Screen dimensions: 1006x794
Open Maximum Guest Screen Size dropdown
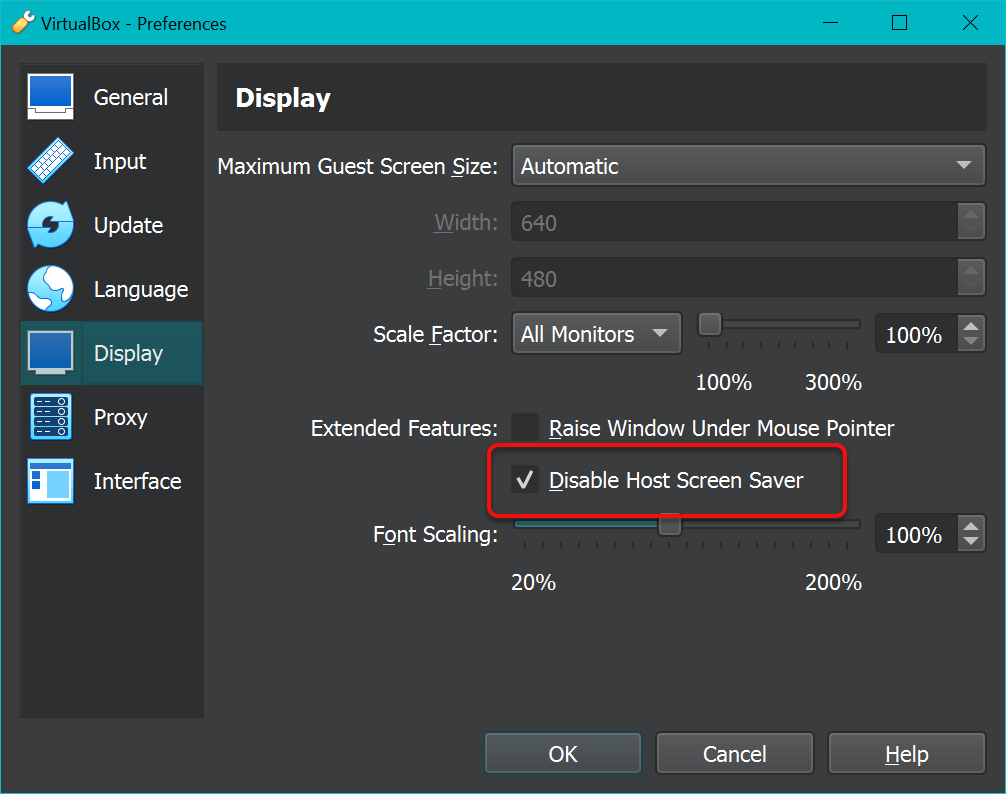748,166
